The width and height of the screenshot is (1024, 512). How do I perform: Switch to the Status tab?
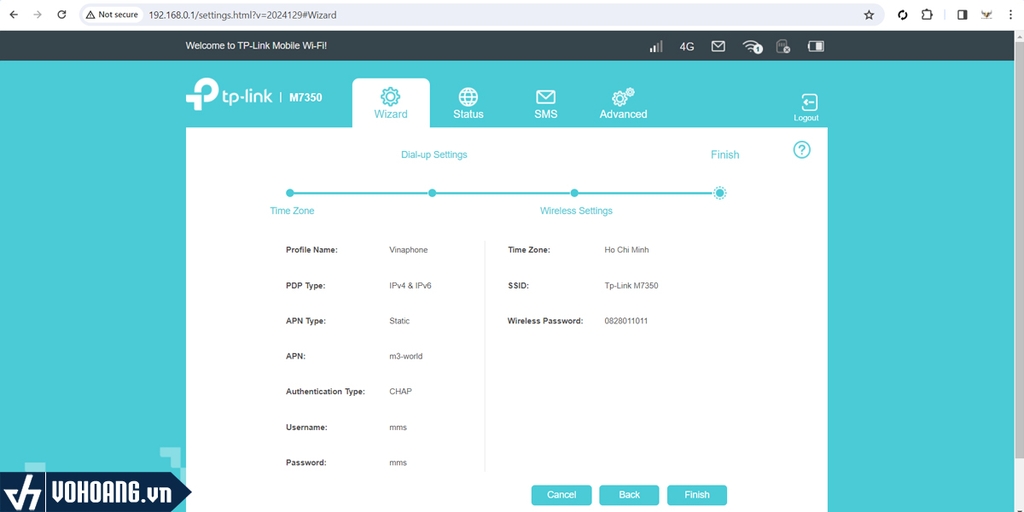pos(468,103)
